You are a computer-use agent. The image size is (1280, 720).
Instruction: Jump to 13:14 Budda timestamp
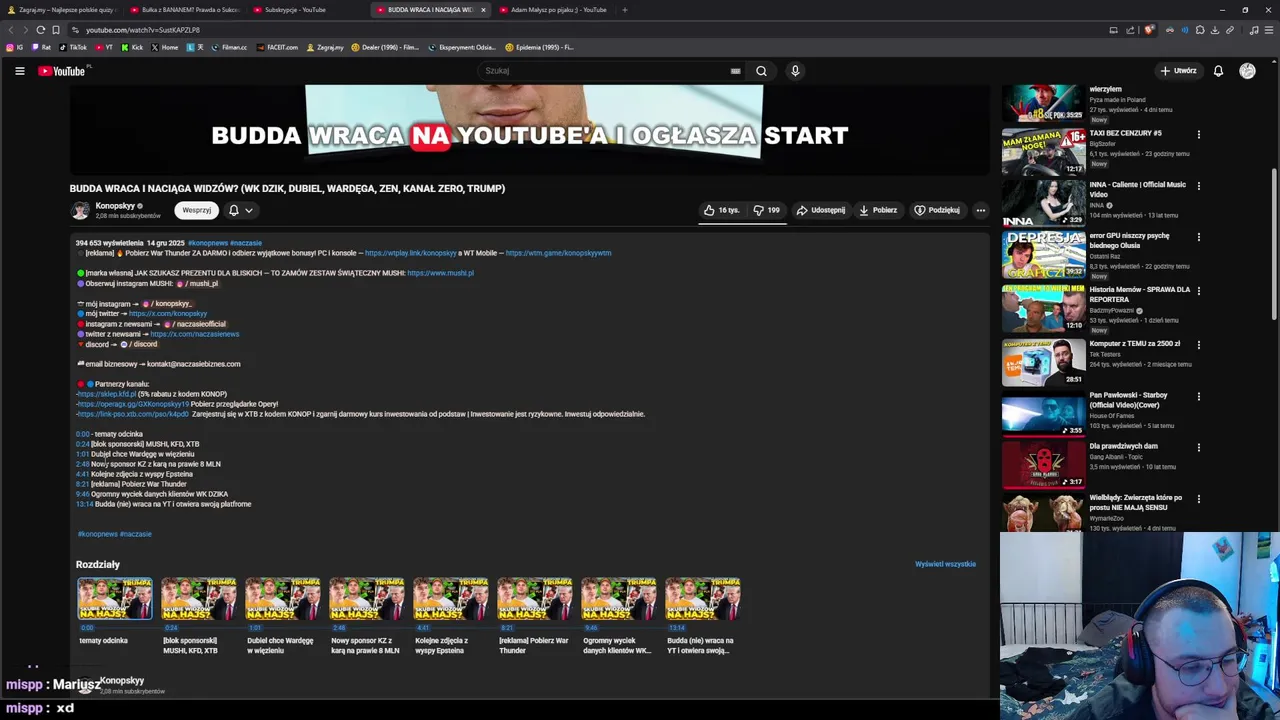click(84, 504)
